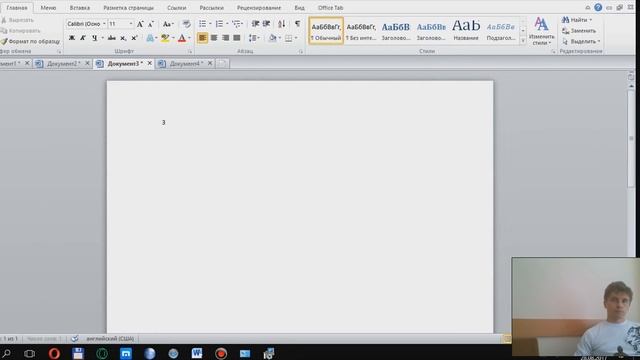The image size is (640, 360).
Task: Click the sort icon
Action: tap(282, 24)
